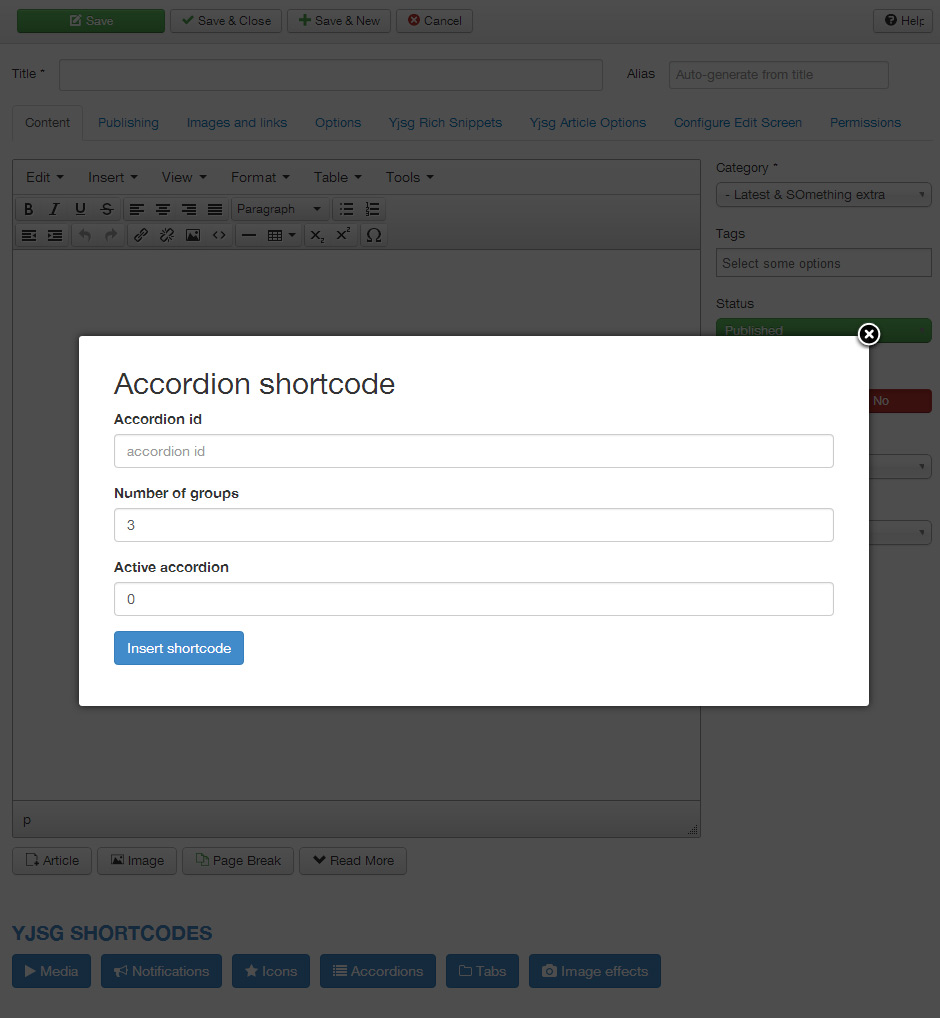Image resolution: width=940 pixels, height=1018 pixels.
Task: Click the Active accordion field
Action: (x=473, y=599)
